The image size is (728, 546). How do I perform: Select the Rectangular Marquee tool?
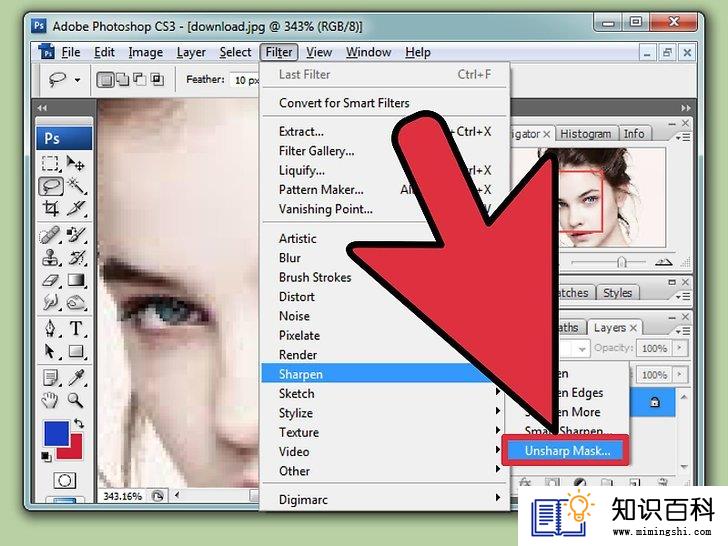(x=50, y=163)
